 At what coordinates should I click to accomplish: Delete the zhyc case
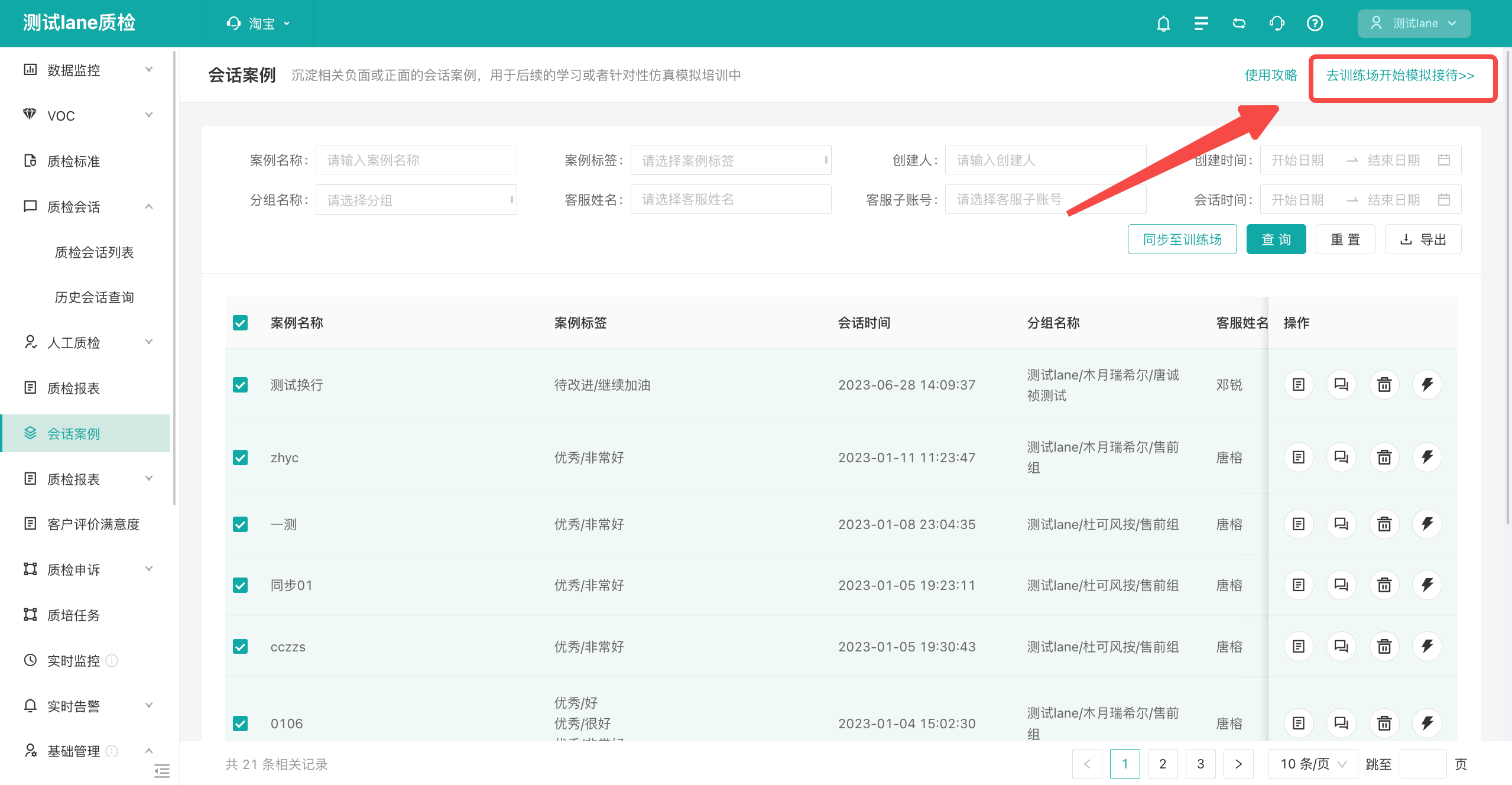point(1384,457)
